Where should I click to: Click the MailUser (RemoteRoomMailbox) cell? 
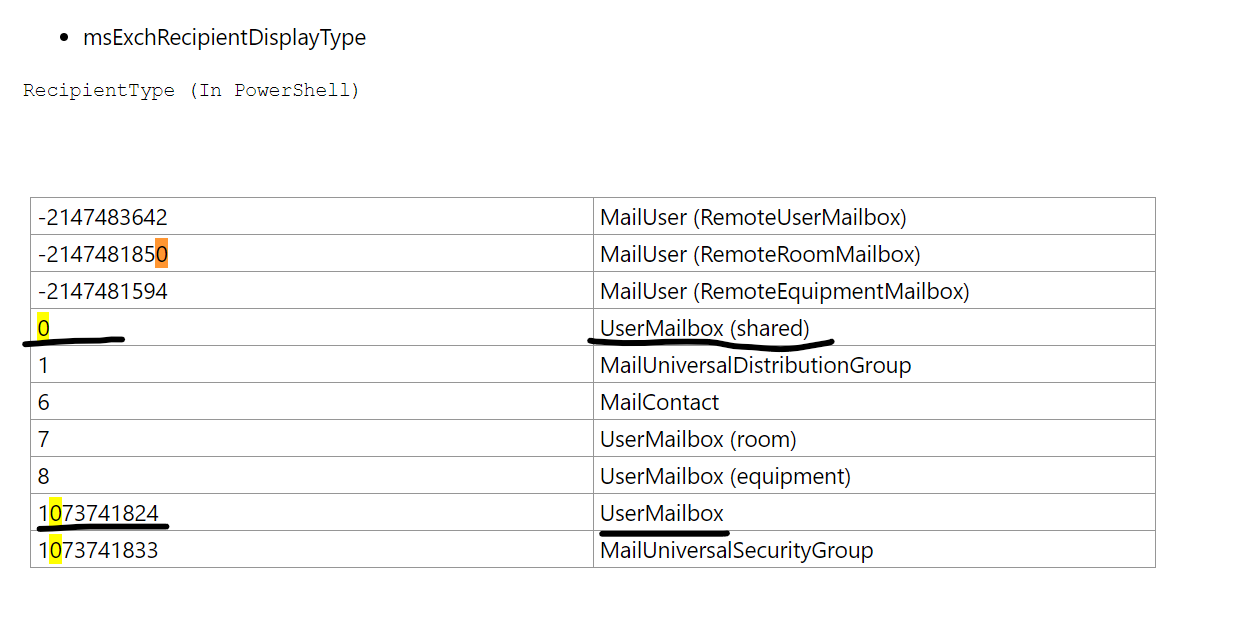tap(874, 254)
